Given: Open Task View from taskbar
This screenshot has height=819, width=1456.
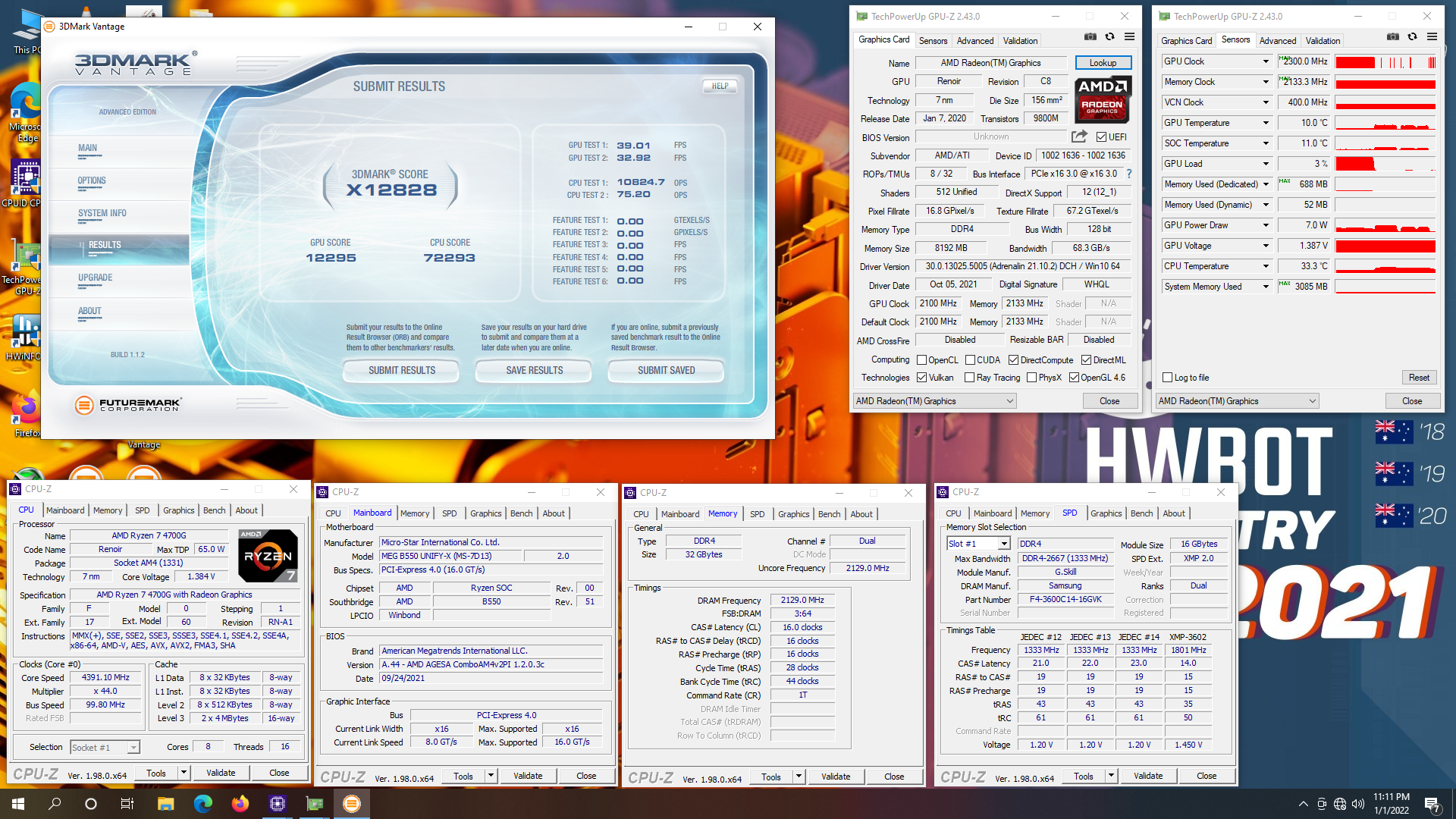Looking at the screenshot, I should pyautogui.click(x=127, y=804).
